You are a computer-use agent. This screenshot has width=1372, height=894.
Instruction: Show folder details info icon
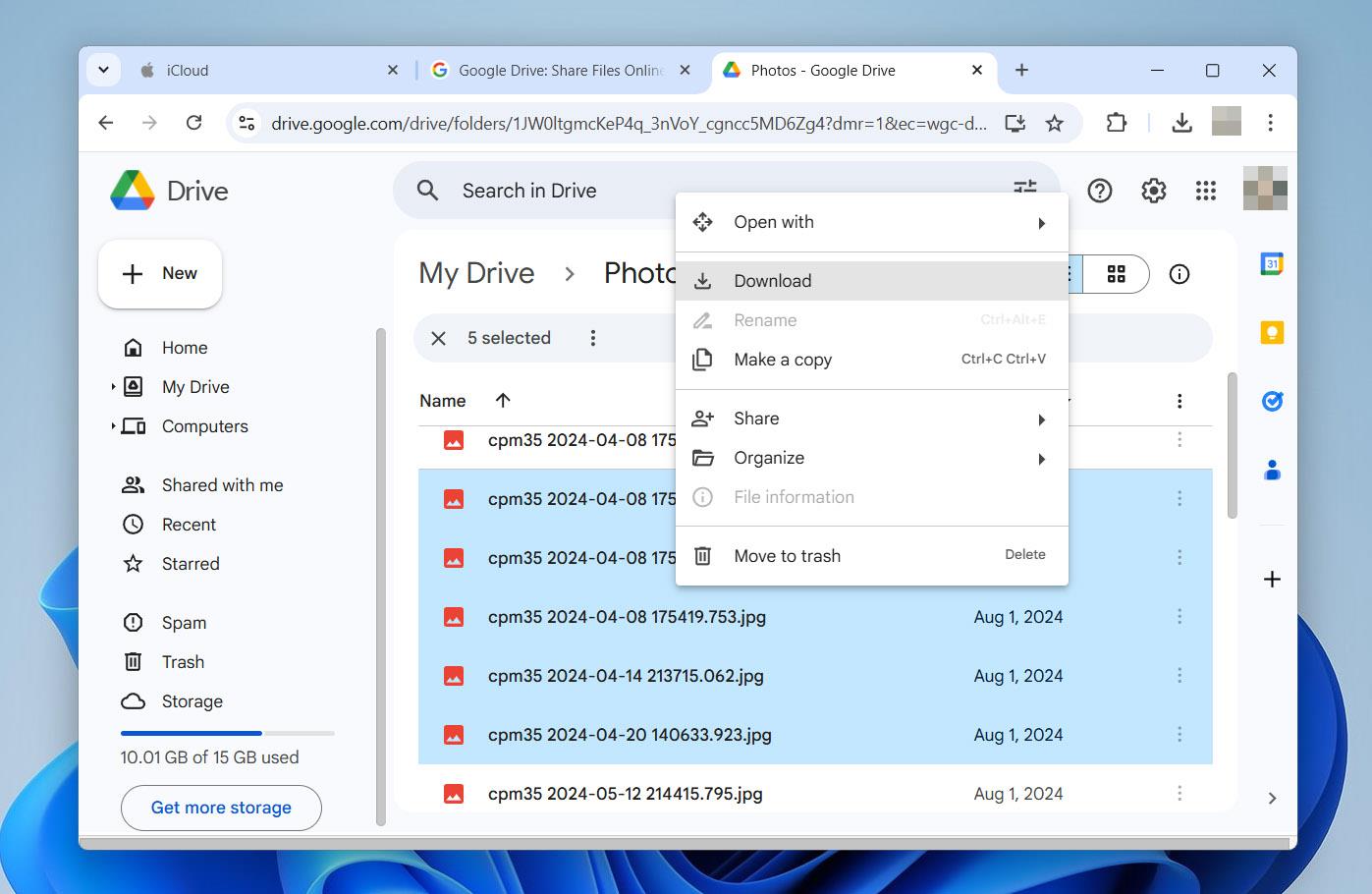click(x=1180, y=274)
